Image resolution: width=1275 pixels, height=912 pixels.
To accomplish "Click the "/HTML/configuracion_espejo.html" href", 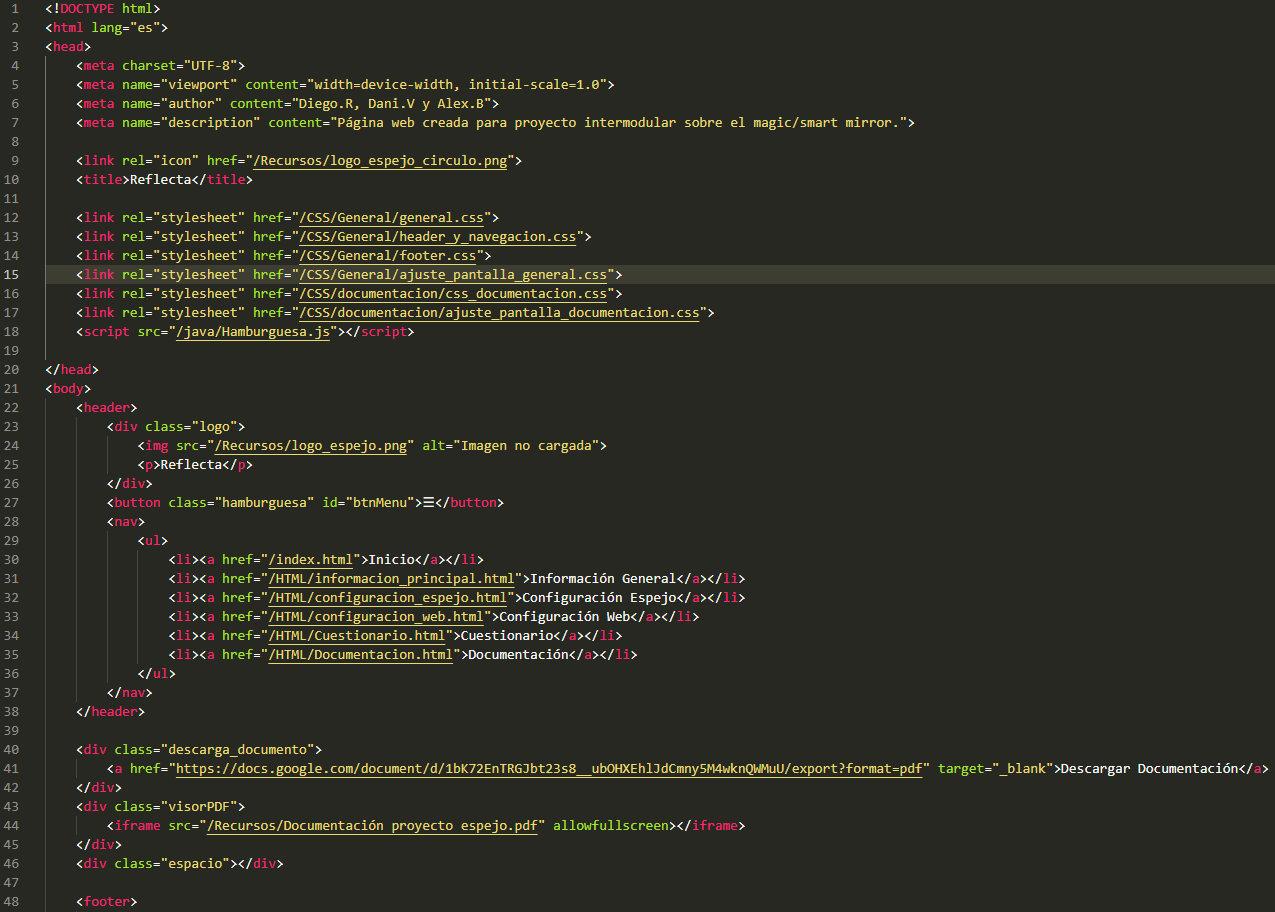I will [x=387, y=597].
